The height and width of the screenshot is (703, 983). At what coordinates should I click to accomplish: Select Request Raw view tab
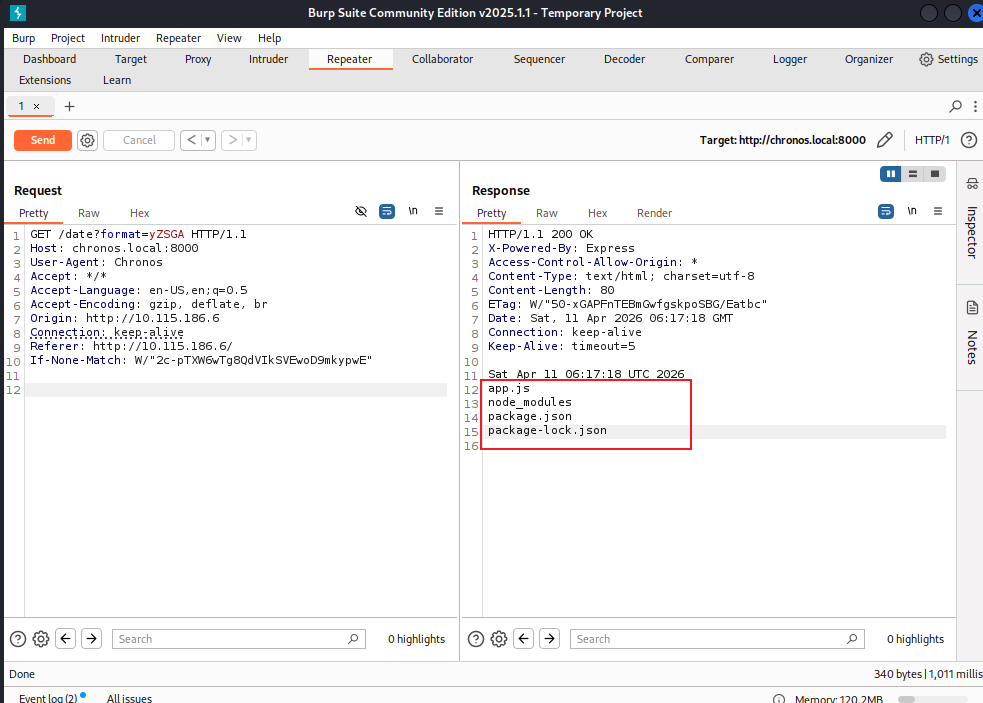[x=89, y=213]
